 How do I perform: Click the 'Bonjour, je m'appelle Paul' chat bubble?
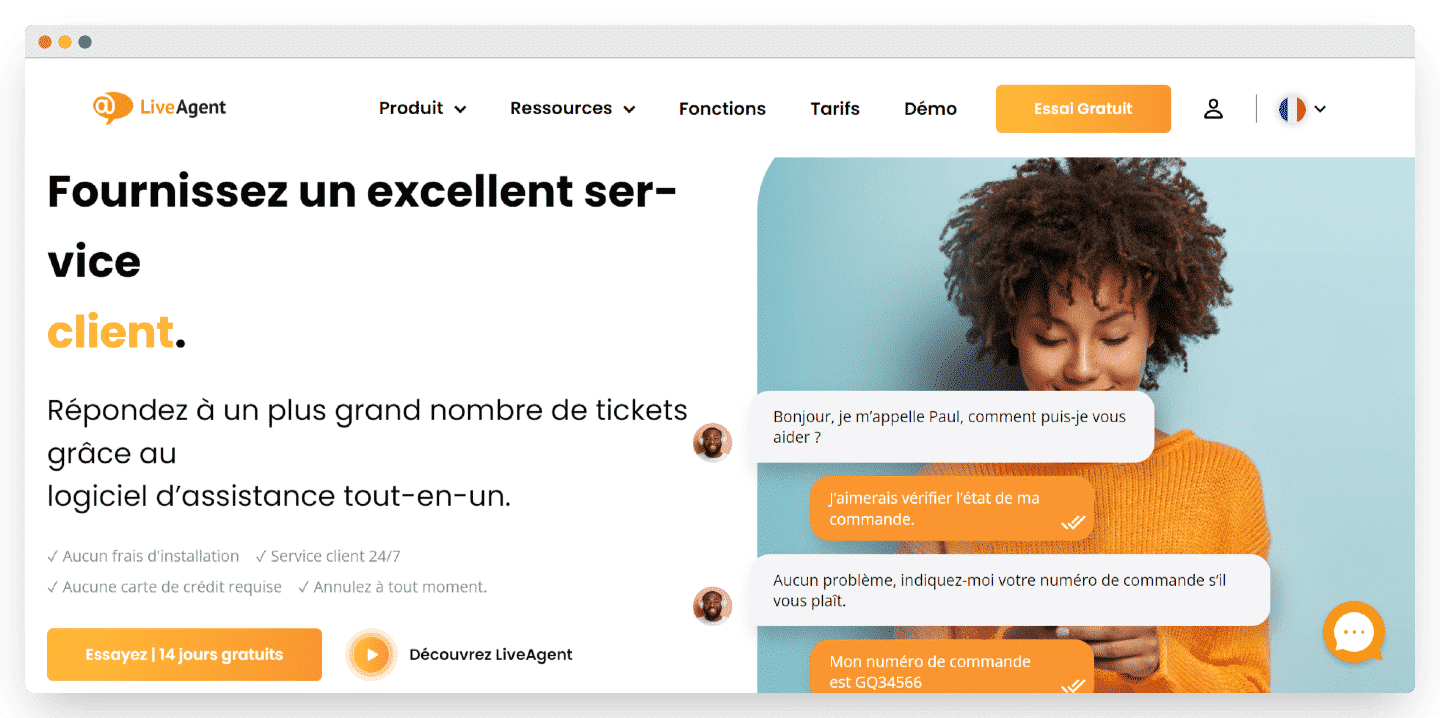[951, 427]
